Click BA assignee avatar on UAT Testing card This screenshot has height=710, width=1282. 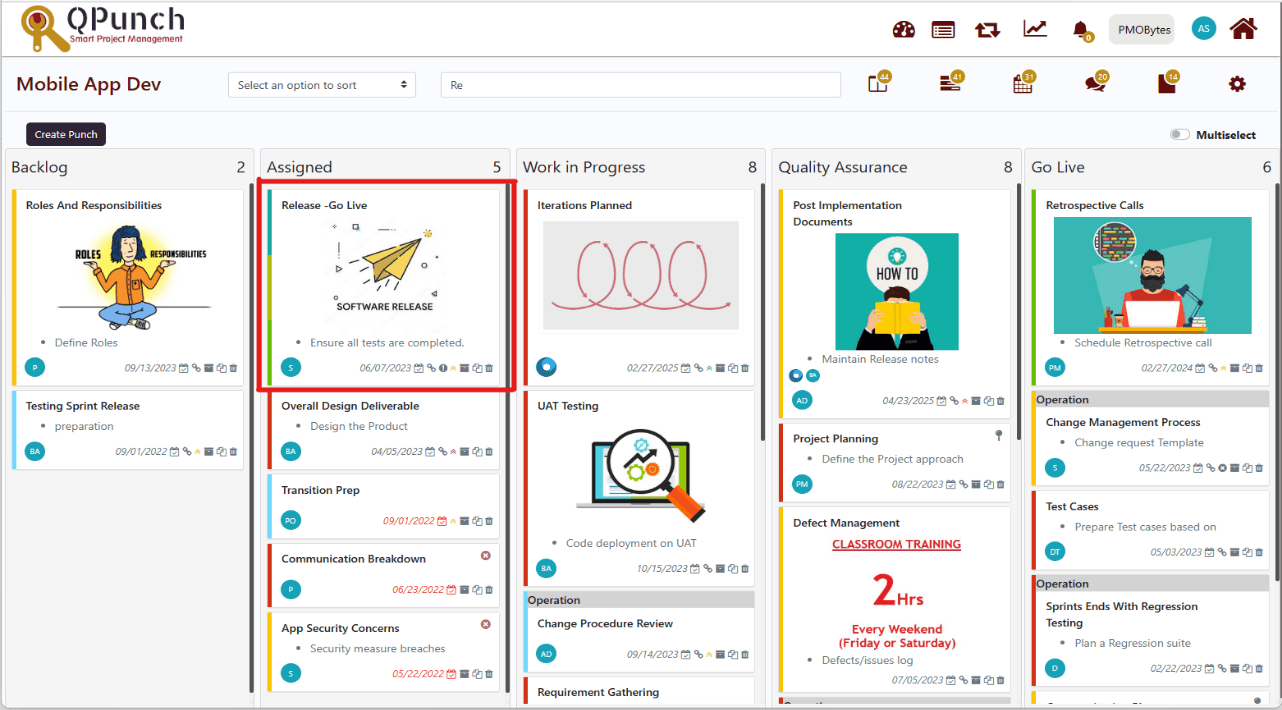(x=546, y=568)
